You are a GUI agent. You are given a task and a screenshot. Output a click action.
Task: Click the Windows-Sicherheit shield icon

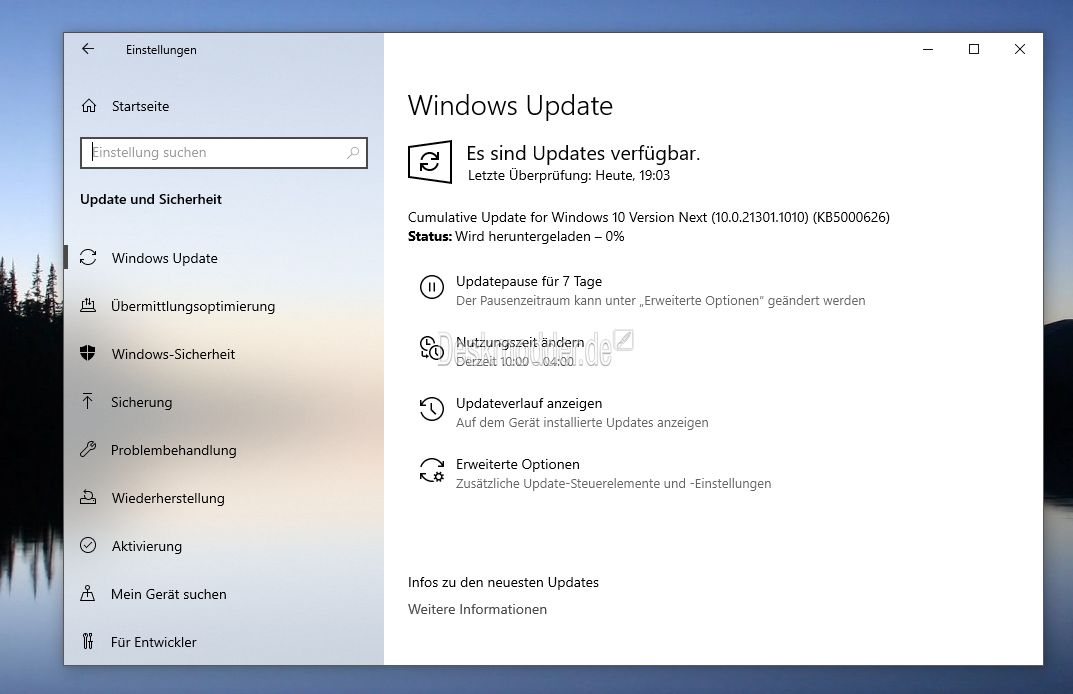(x=88, y=353)
